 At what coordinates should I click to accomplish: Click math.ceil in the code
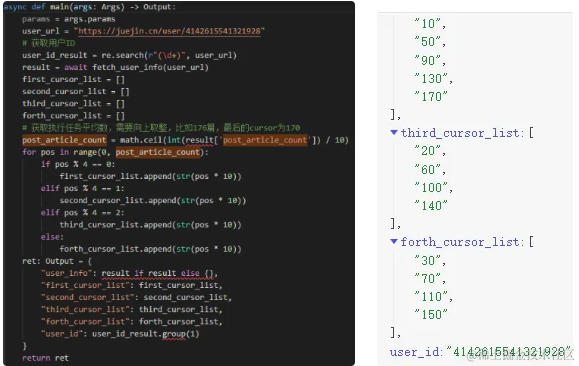[142, 140]
